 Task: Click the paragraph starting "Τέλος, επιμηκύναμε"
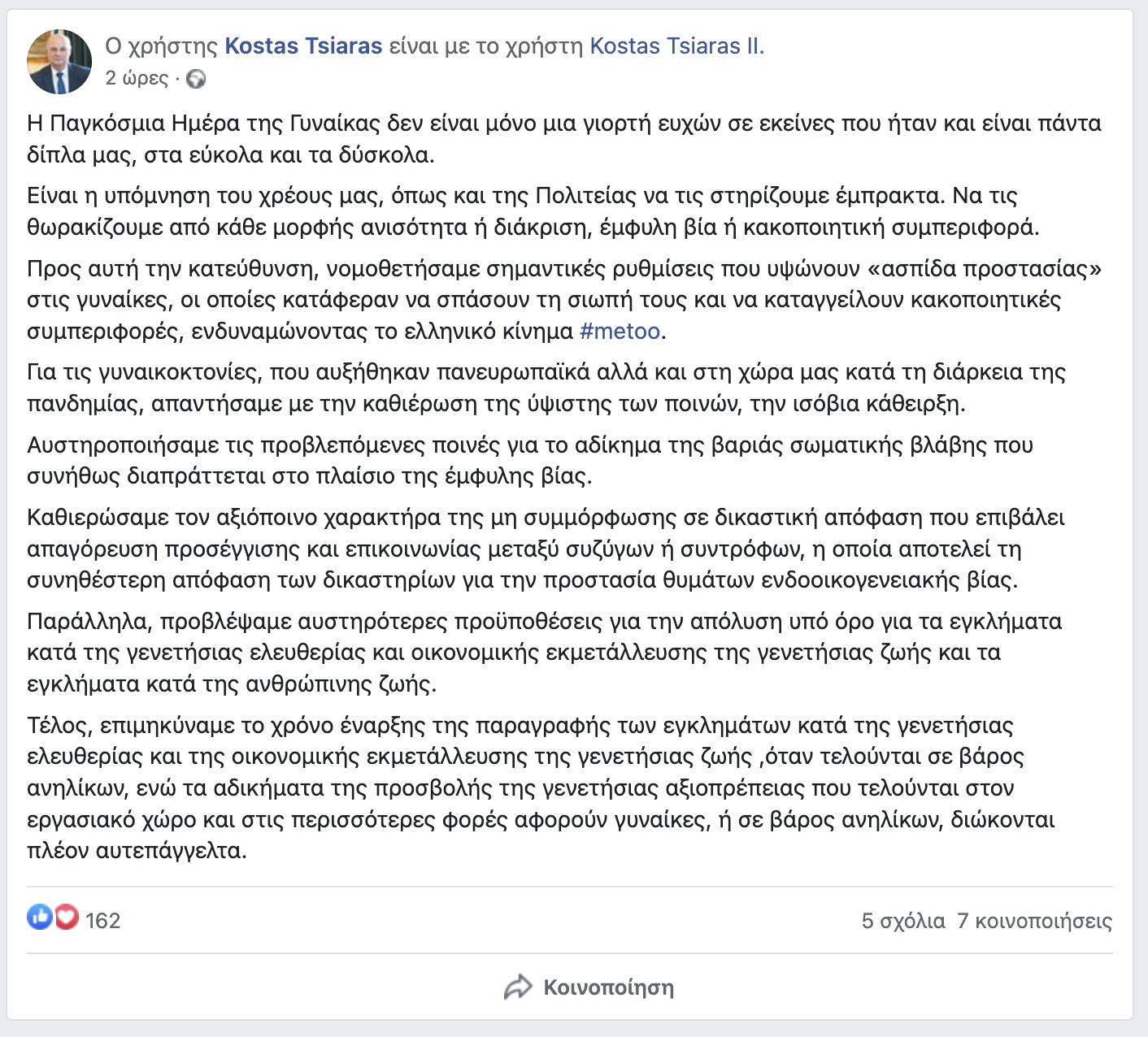541,788
